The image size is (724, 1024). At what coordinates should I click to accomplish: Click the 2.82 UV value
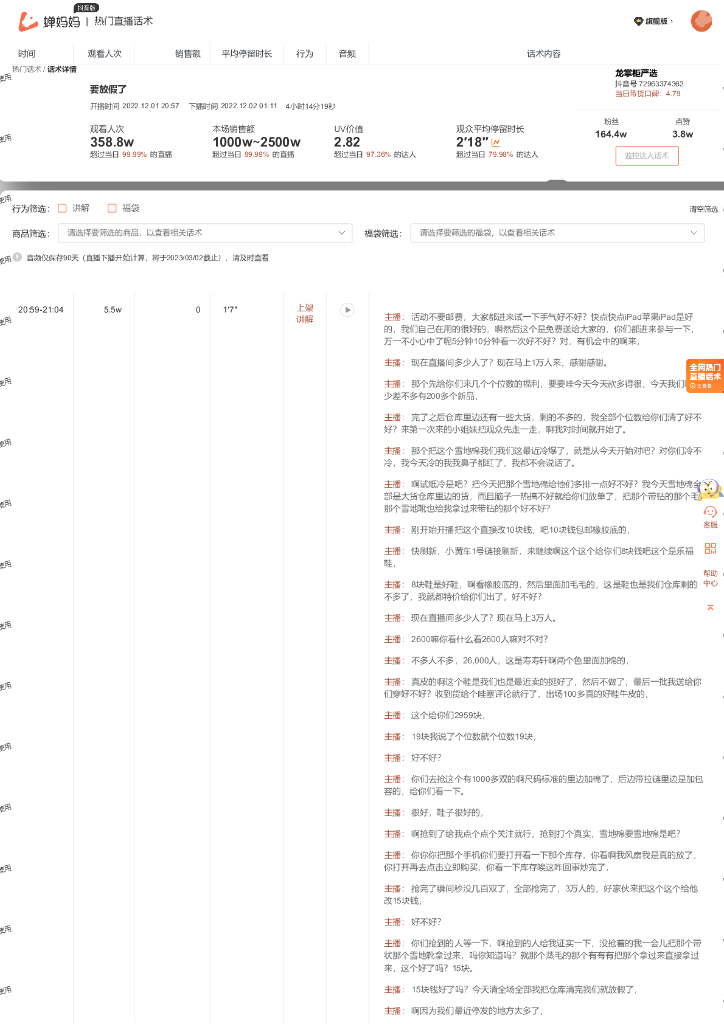coord(347,142)
